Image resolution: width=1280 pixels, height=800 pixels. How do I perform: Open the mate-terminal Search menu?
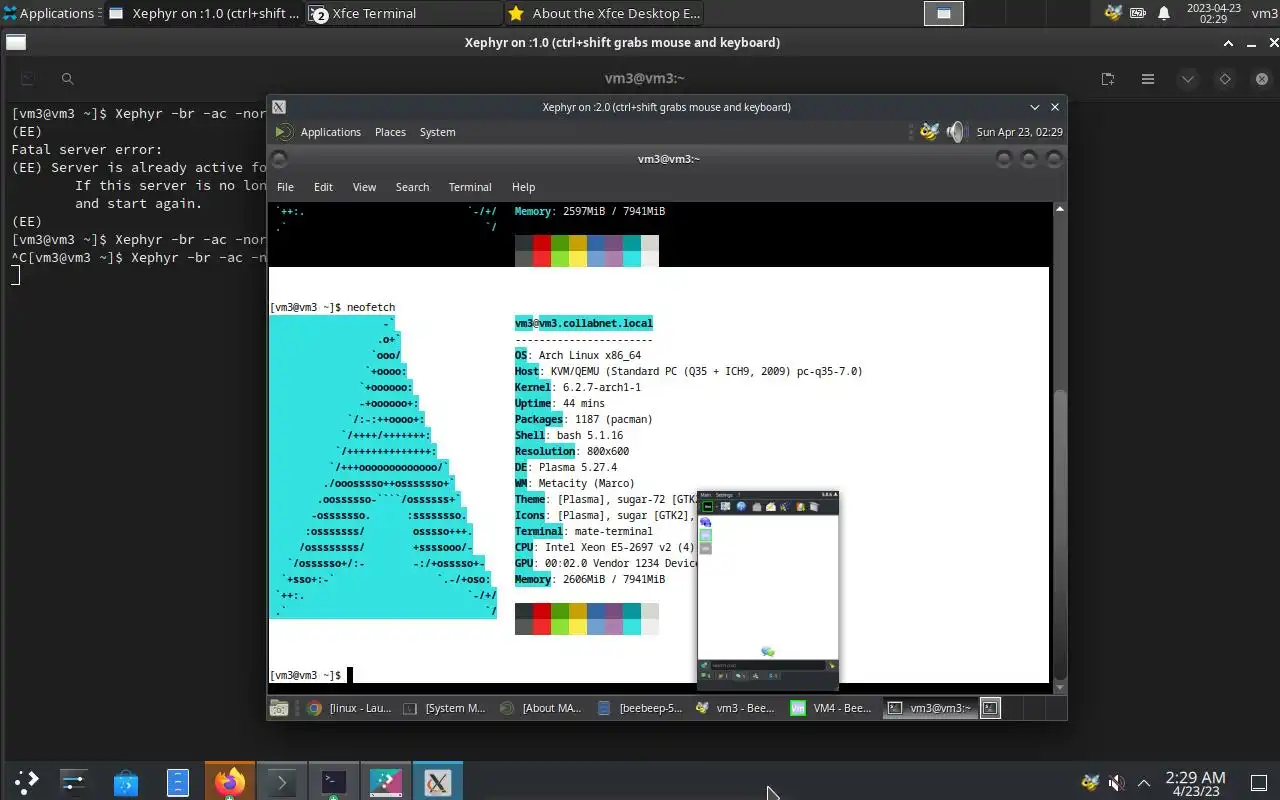click(412, 187)
